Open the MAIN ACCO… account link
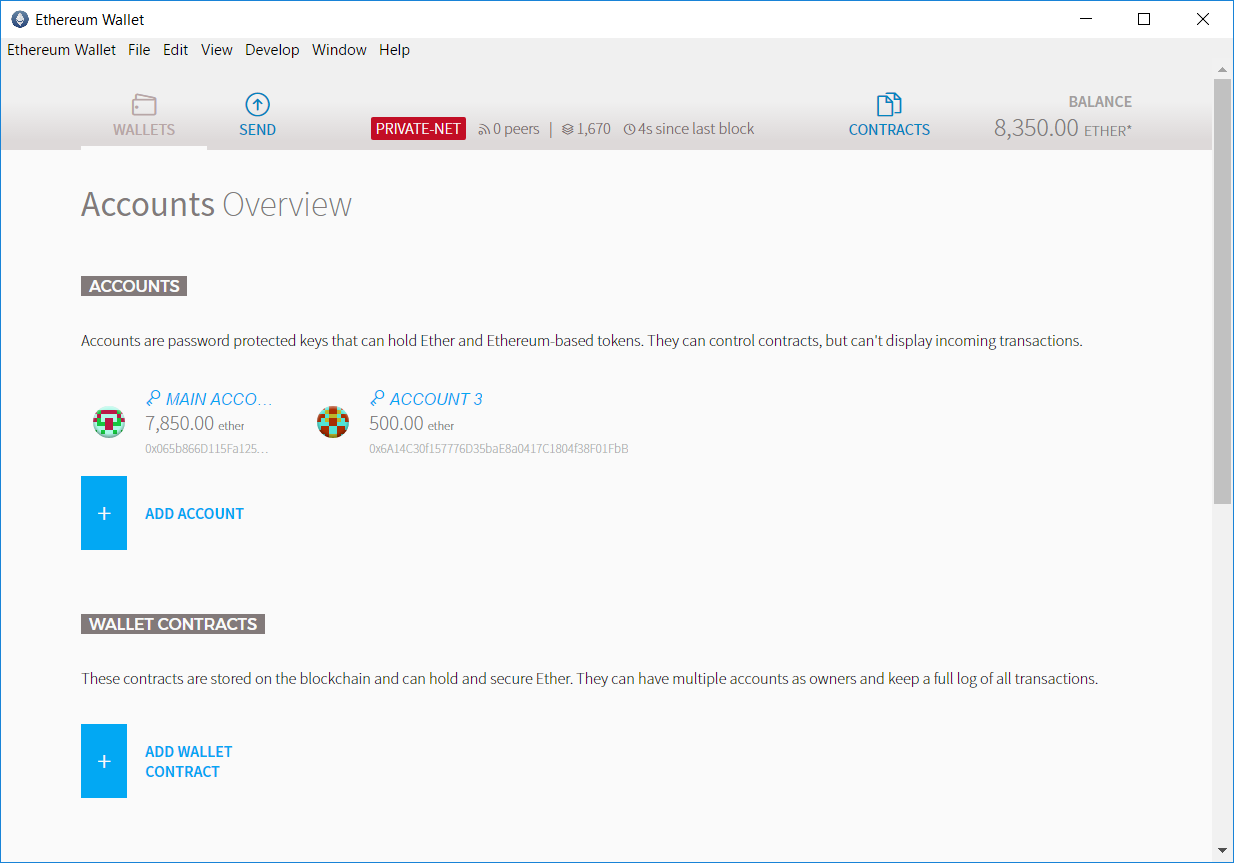This screenshot has height=863, width=1234. (x=219, y=399)
